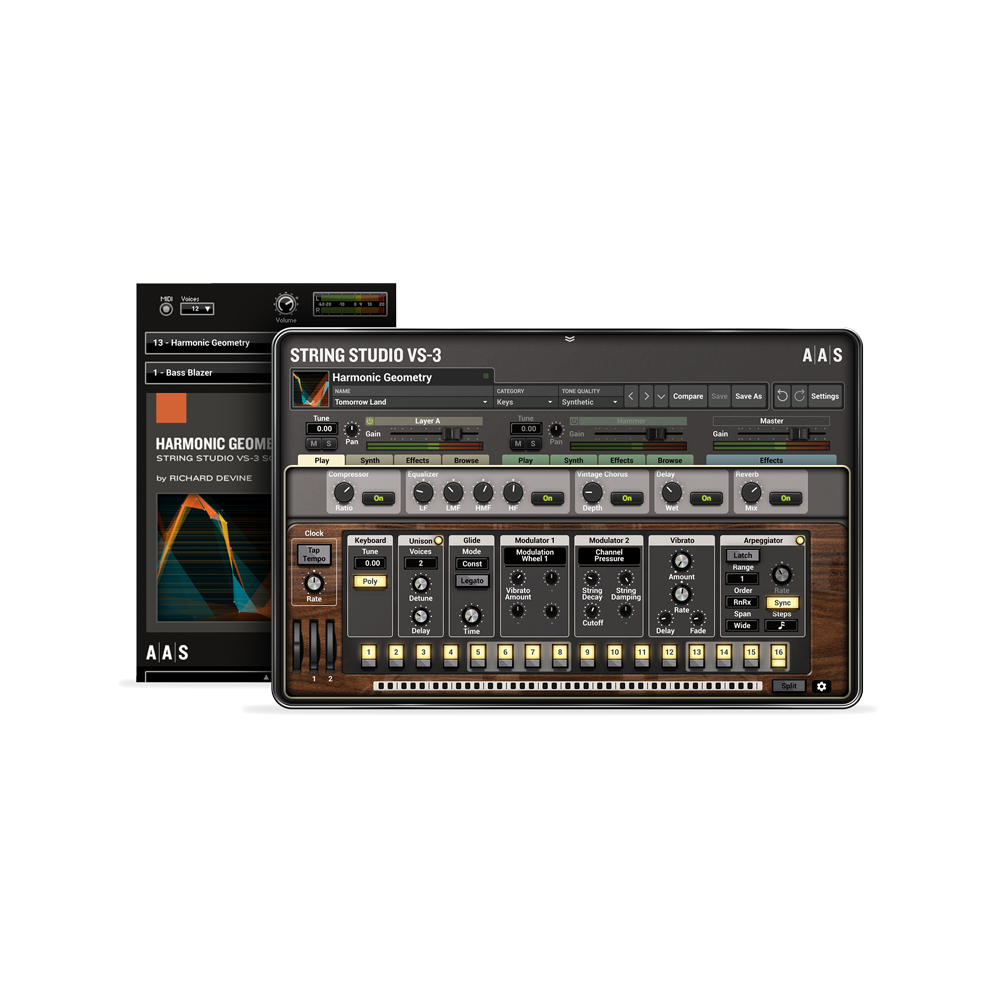The image size is (1000, 1000).
Task: Select Hammer layer Synth tab
Action: tap(573, 460)
